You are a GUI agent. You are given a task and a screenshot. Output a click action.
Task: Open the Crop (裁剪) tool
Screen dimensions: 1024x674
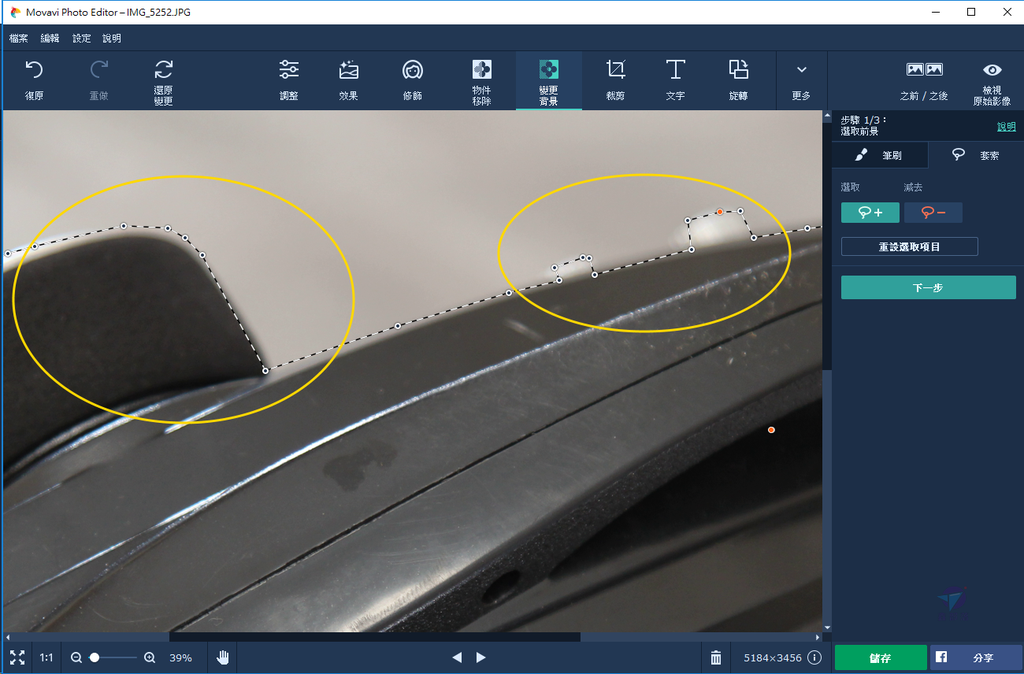pyautogui.click(x=615, y=80)
